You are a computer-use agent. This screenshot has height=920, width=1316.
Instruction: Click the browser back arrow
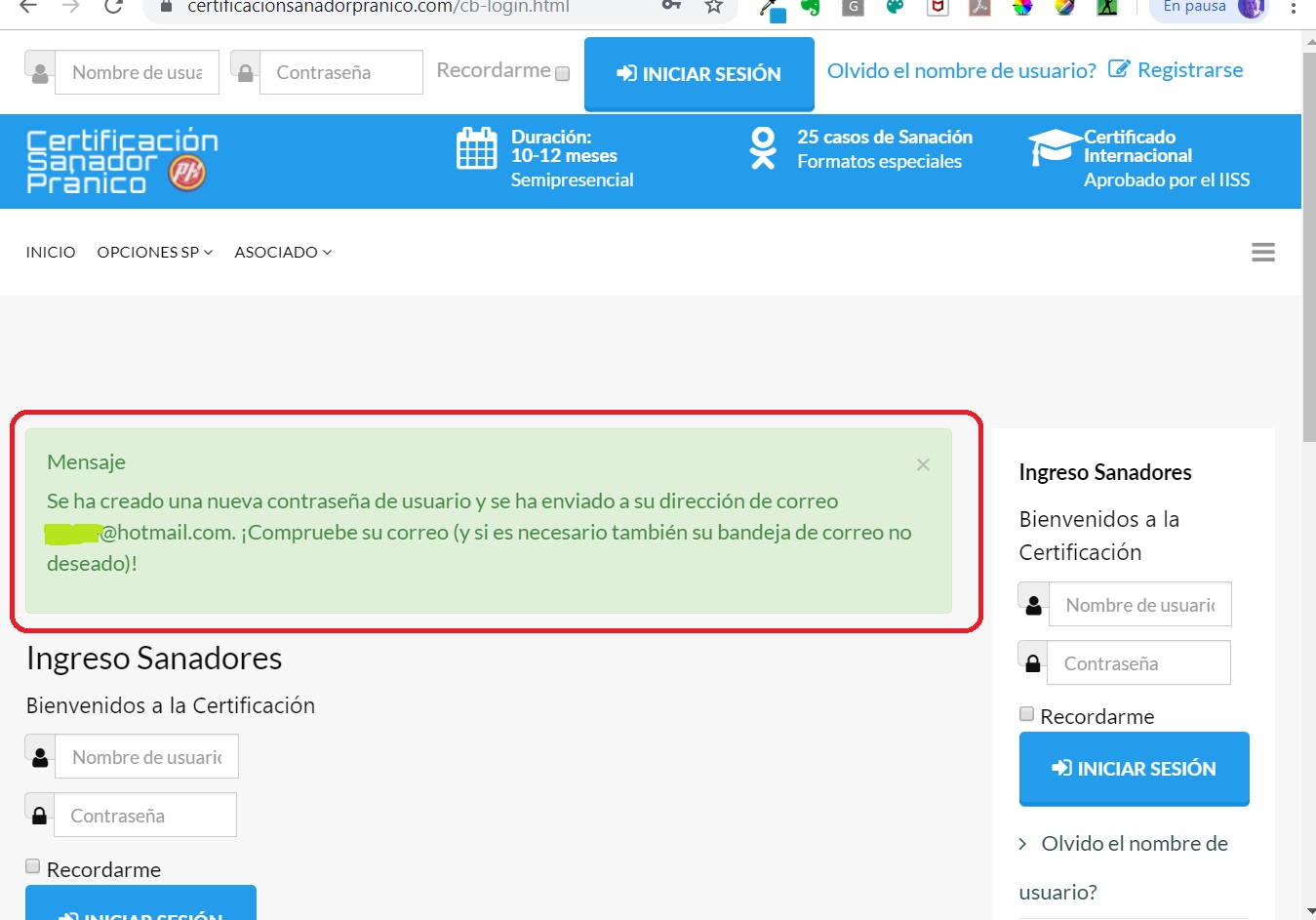coord(28,7)
